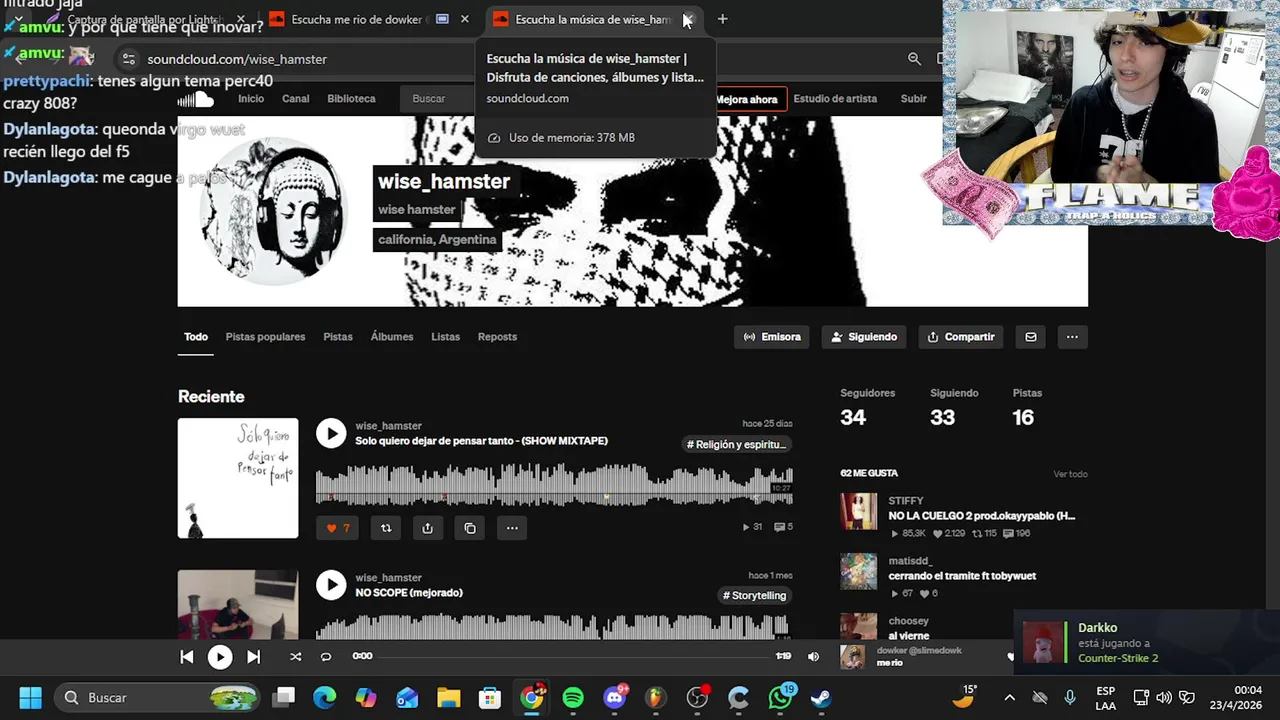Share the SHOW MIXTAPE track via share icon
This screenshot has height=720, width=1280.
[x=428, y=528]
